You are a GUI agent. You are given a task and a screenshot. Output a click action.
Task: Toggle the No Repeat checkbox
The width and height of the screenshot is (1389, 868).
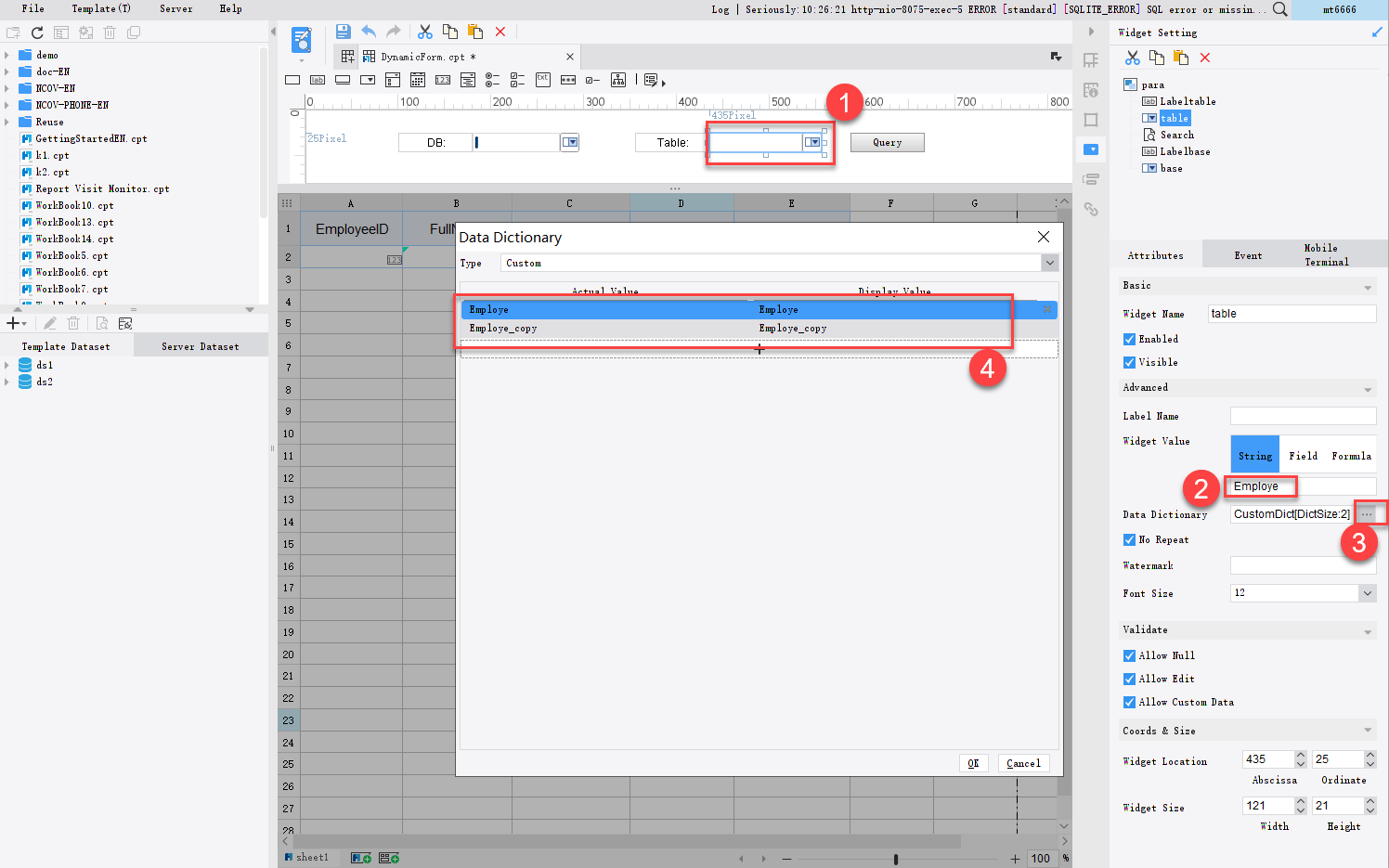[x=1129, y=540]
